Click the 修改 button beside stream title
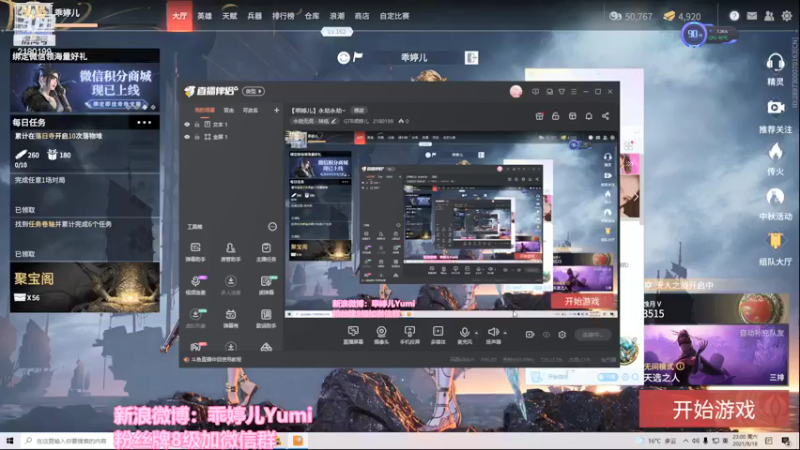Viewport: 800px width, 450px height. [x=359, y=111]
